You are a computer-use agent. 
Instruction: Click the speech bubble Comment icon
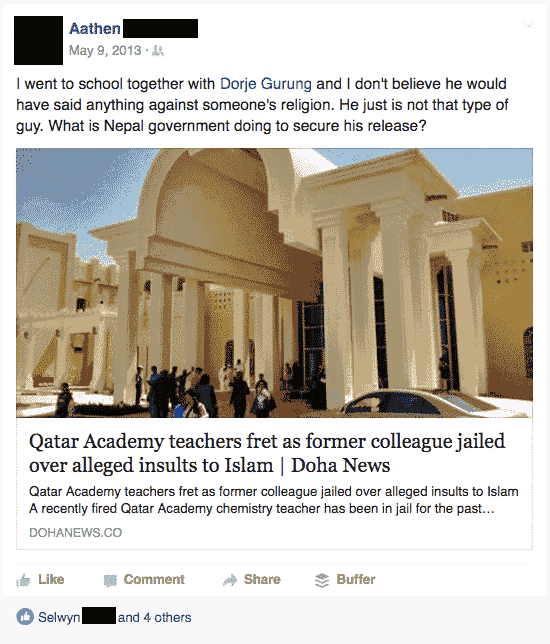110,580
